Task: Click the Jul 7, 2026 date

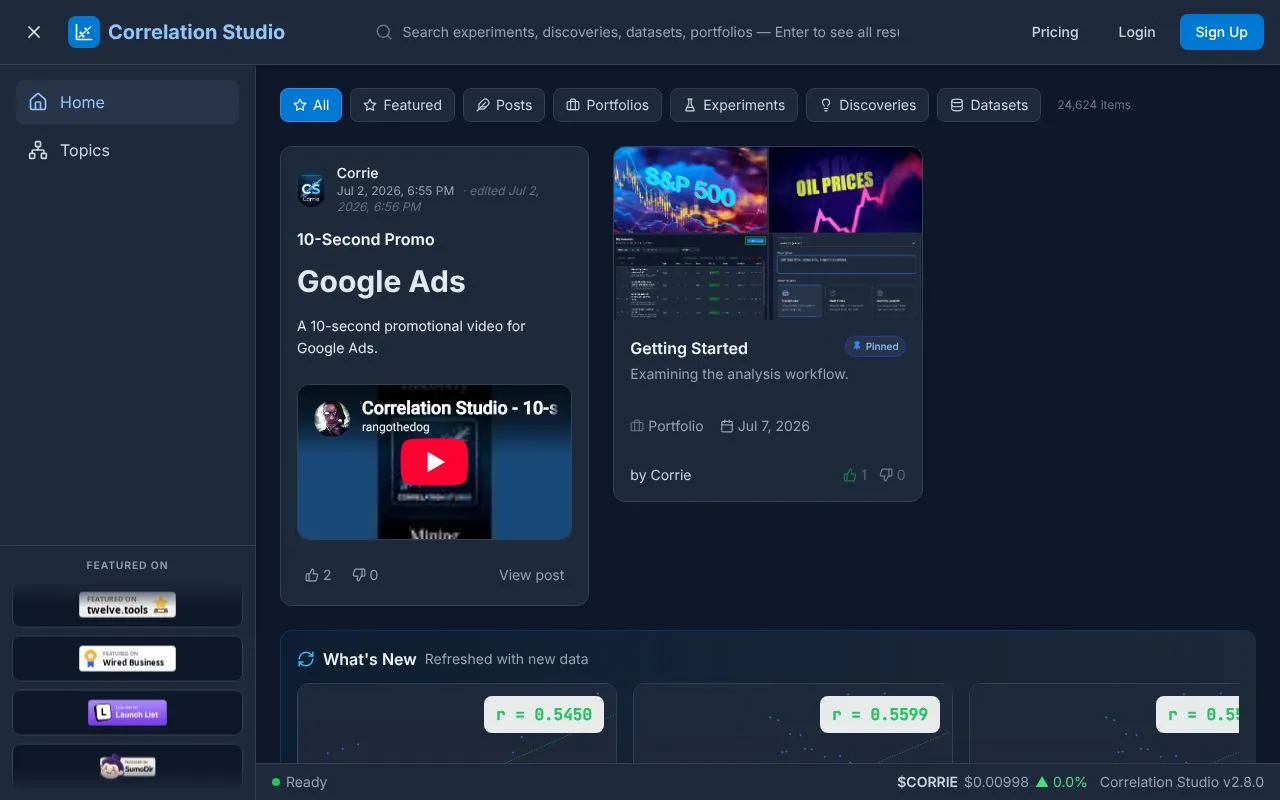Action: tap(765, 426)
